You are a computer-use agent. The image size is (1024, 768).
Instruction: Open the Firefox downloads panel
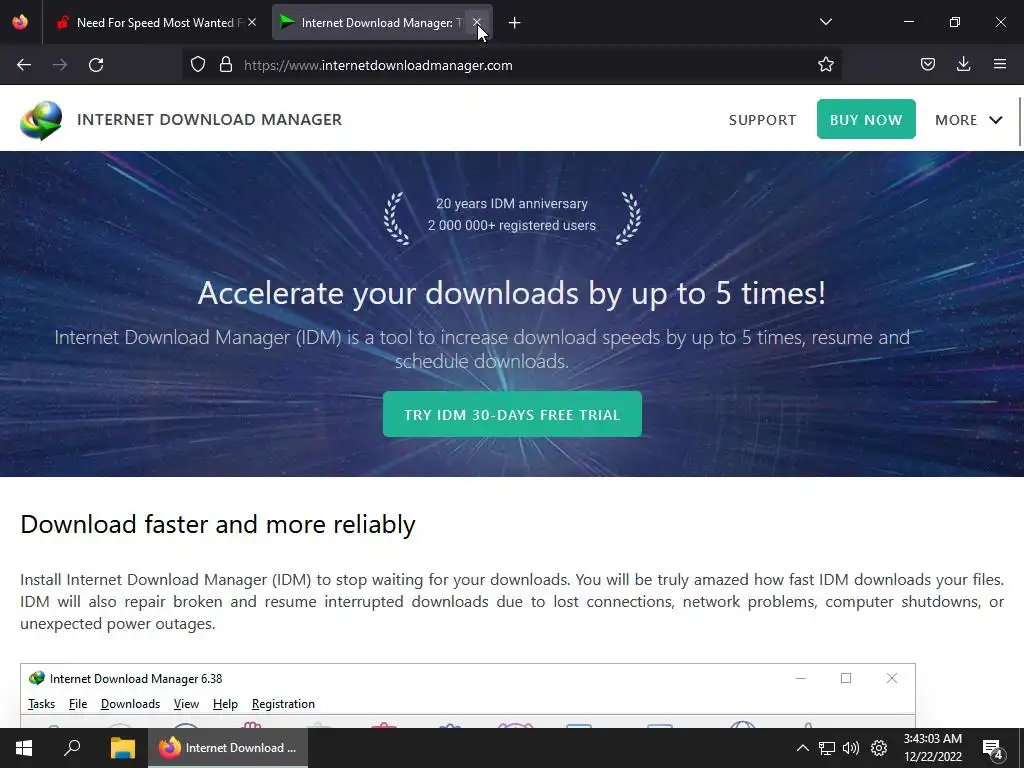pos(963,65)
